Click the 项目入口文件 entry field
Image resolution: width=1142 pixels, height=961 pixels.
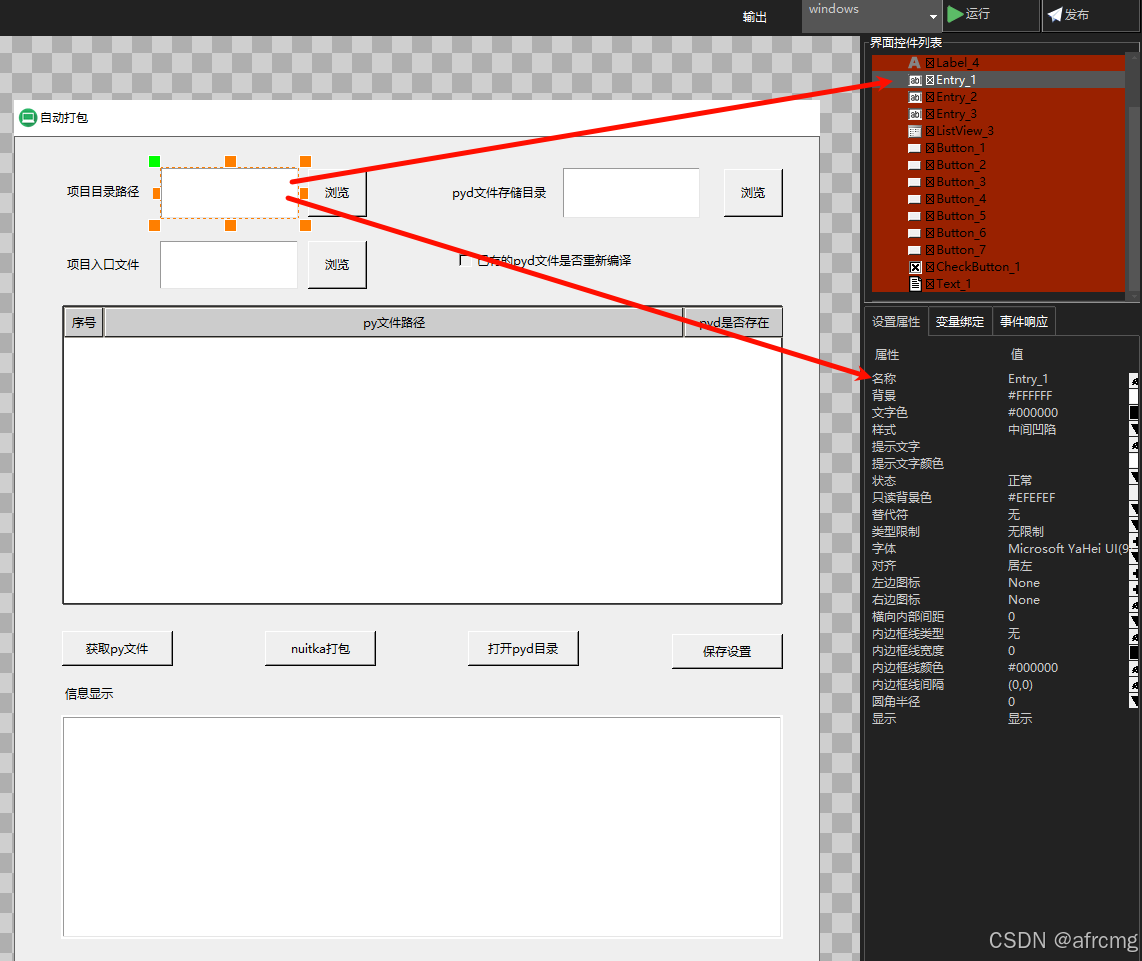click(x=229, y=264)
